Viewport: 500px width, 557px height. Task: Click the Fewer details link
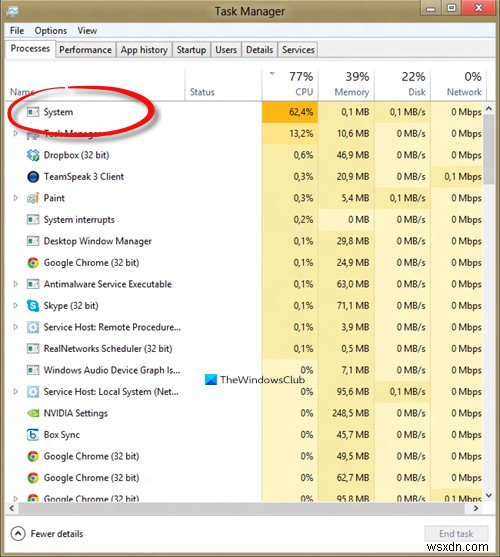[x=57, y=534]
